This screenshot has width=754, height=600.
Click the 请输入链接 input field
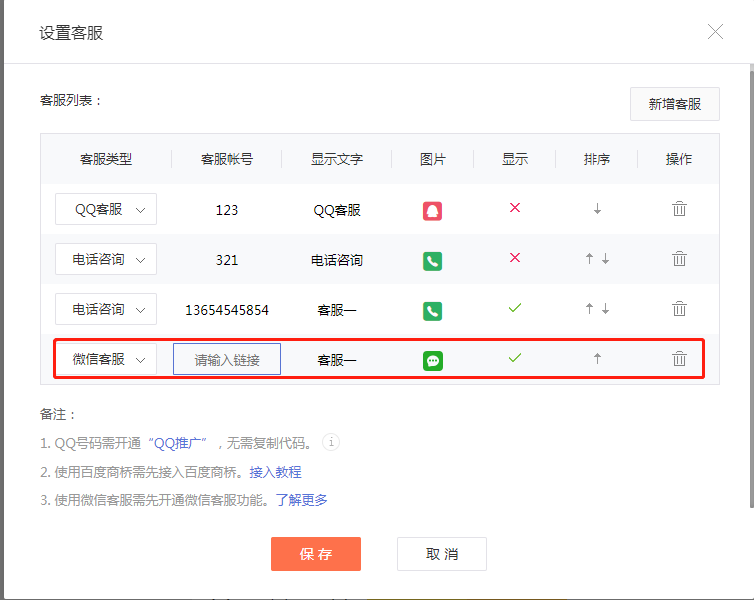[227, 359]
